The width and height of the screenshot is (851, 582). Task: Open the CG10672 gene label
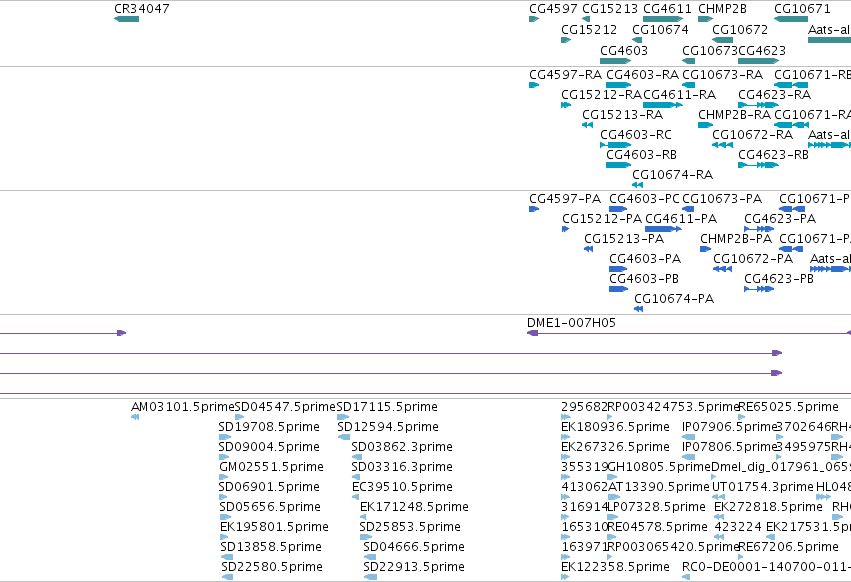click(740, 29)
